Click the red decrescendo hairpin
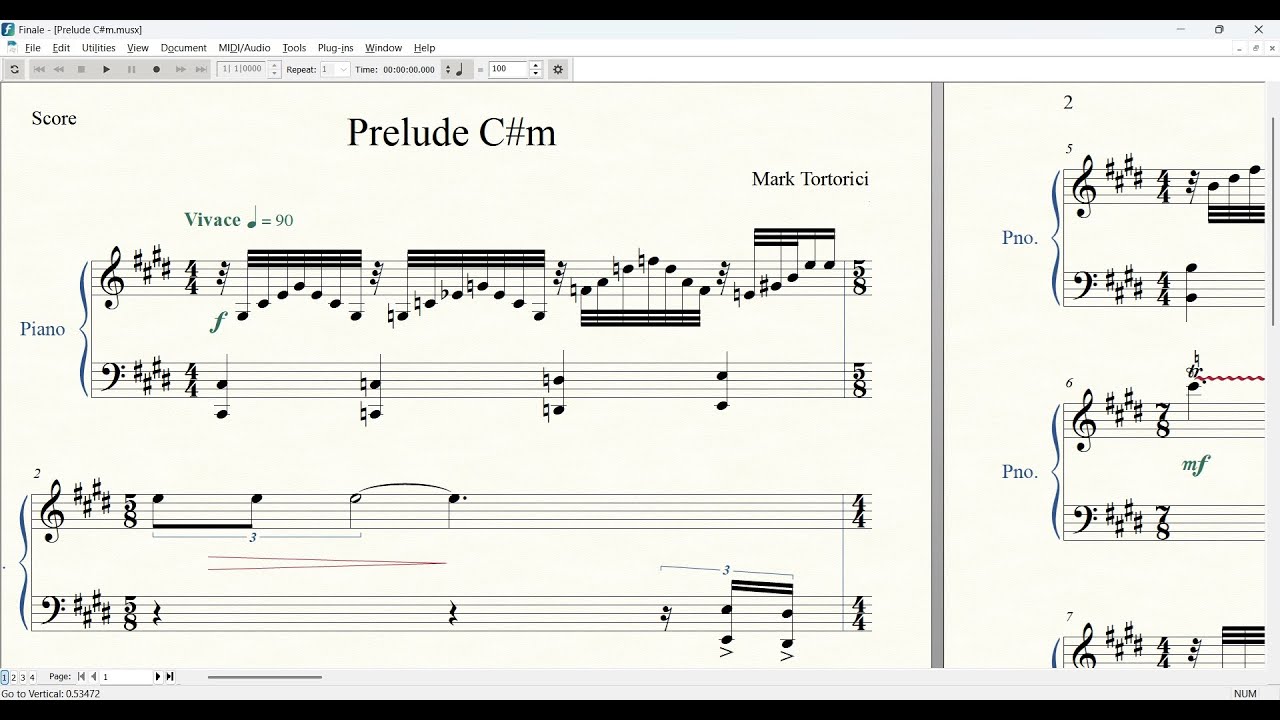This screenshot has width=1280, height=720. click(x=327, y=563)
